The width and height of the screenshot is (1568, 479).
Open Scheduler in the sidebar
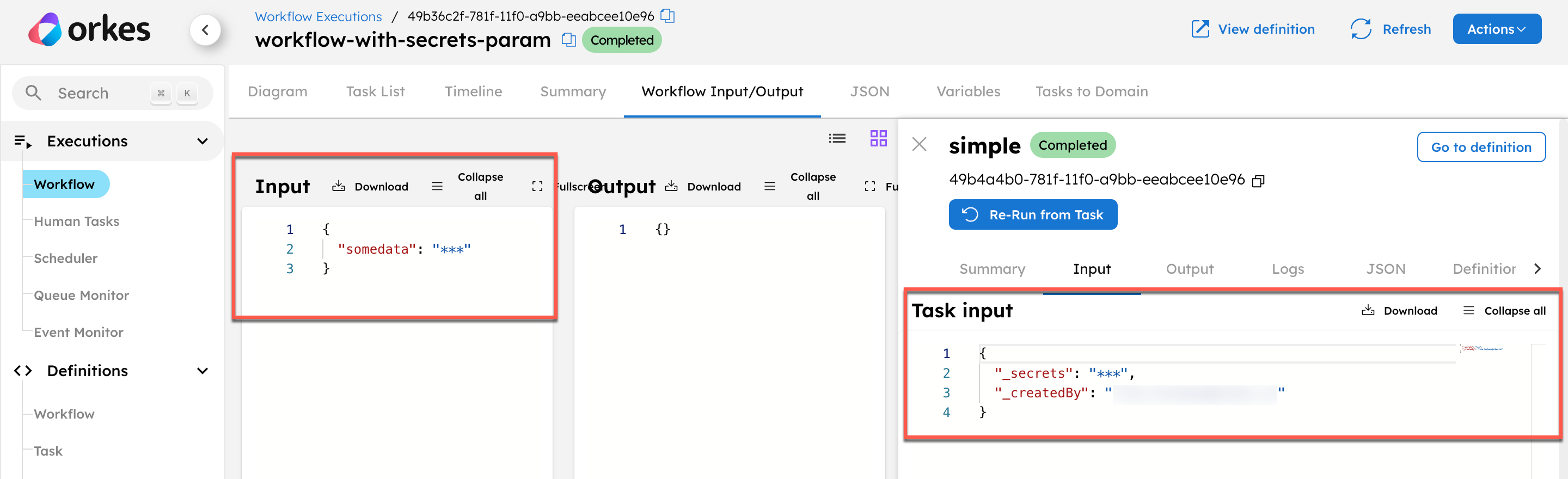pos(66,259)
